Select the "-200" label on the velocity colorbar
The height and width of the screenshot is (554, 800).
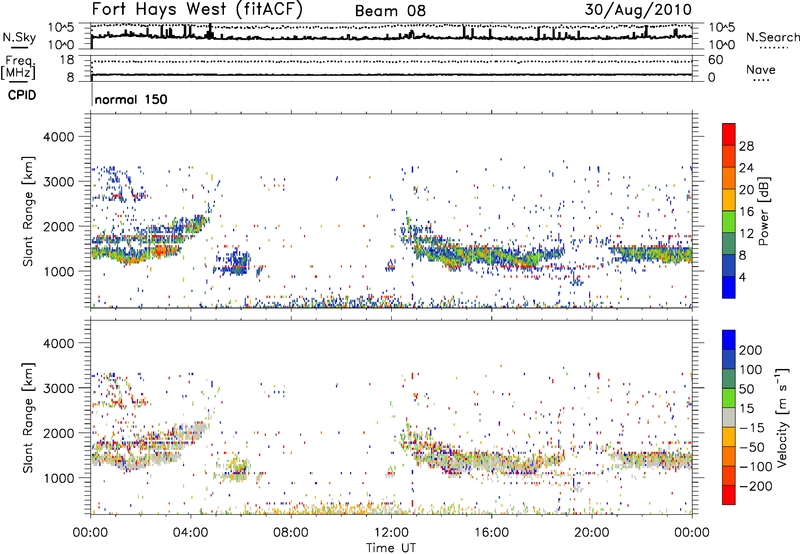(x=757, y=486)
